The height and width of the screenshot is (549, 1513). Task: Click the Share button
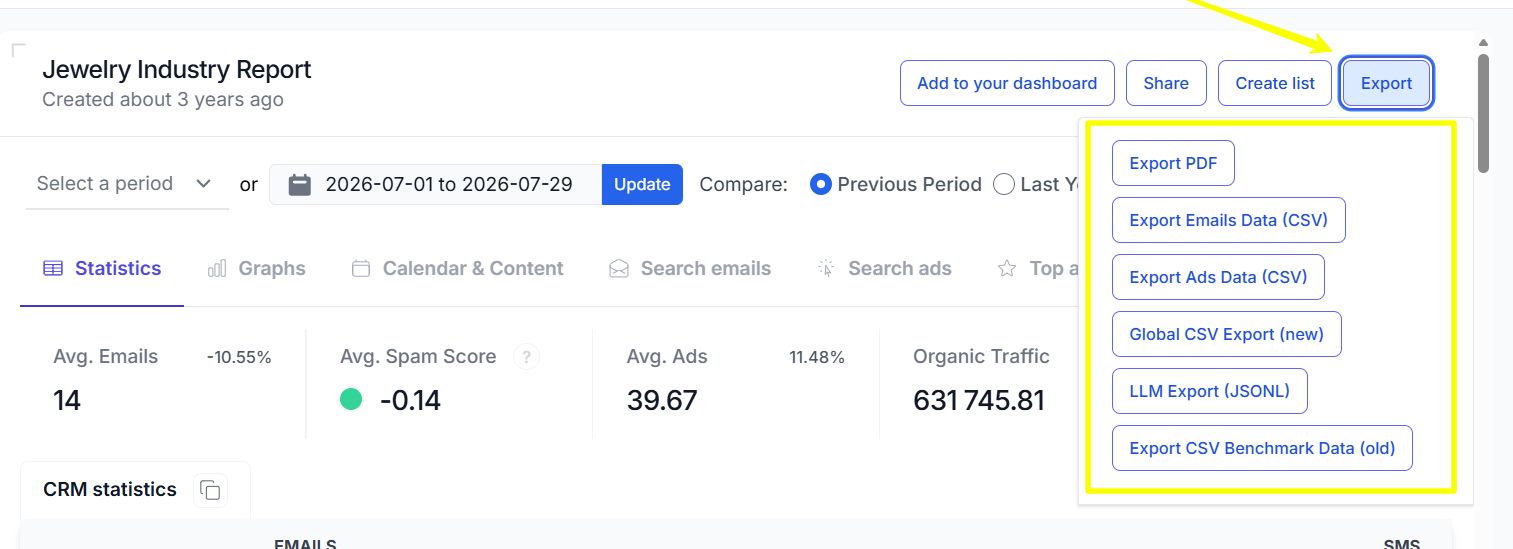(x=1166, y=83)
